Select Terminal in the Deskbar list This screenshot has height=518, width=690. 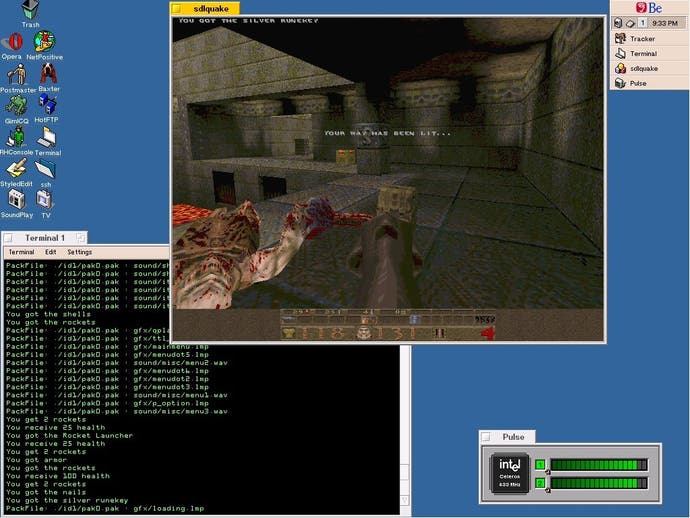click(649, 54)
